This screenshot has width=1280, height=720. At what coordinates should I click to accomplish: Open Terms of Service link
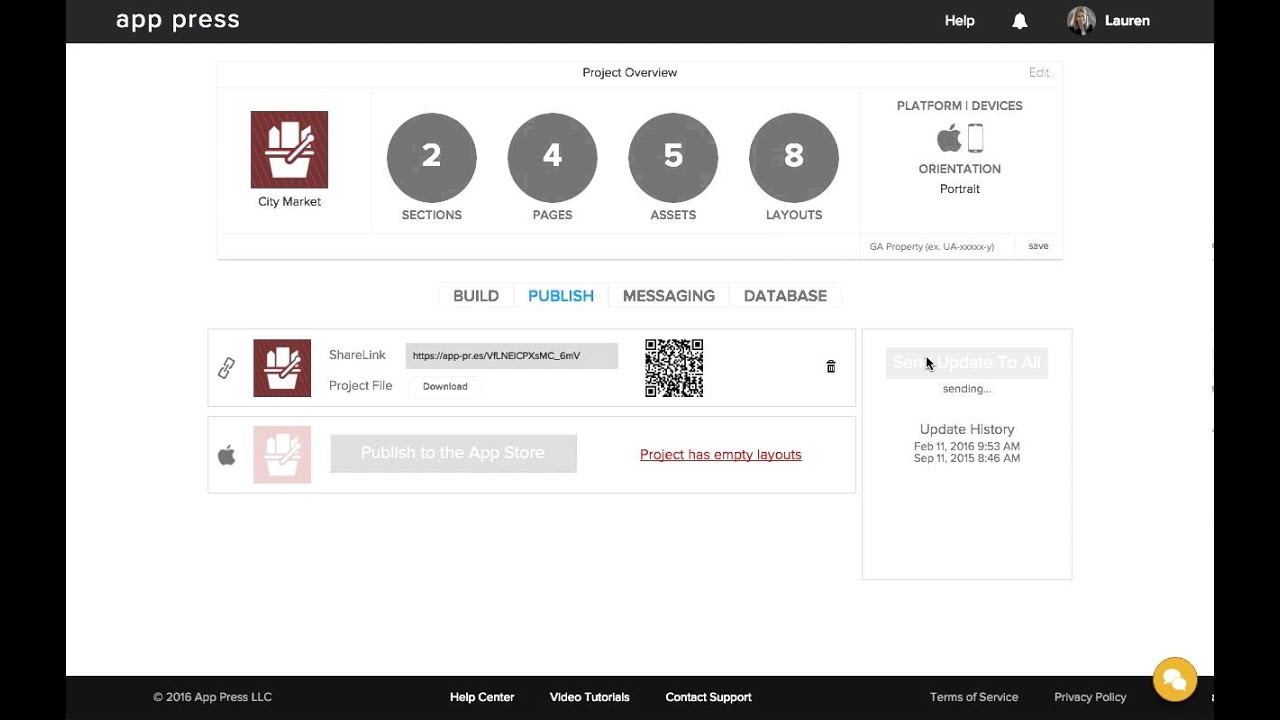[974, 697]
